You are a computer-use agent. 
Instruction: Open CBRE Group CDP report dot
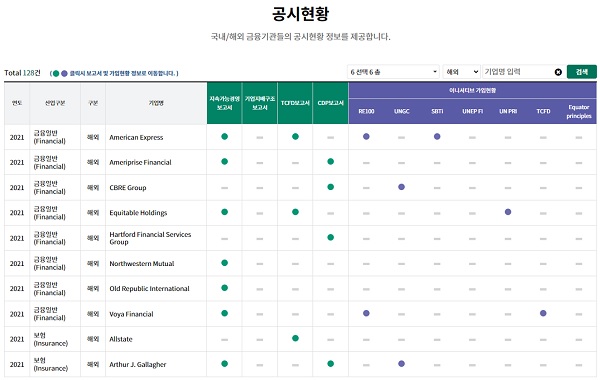coord(331,187)
